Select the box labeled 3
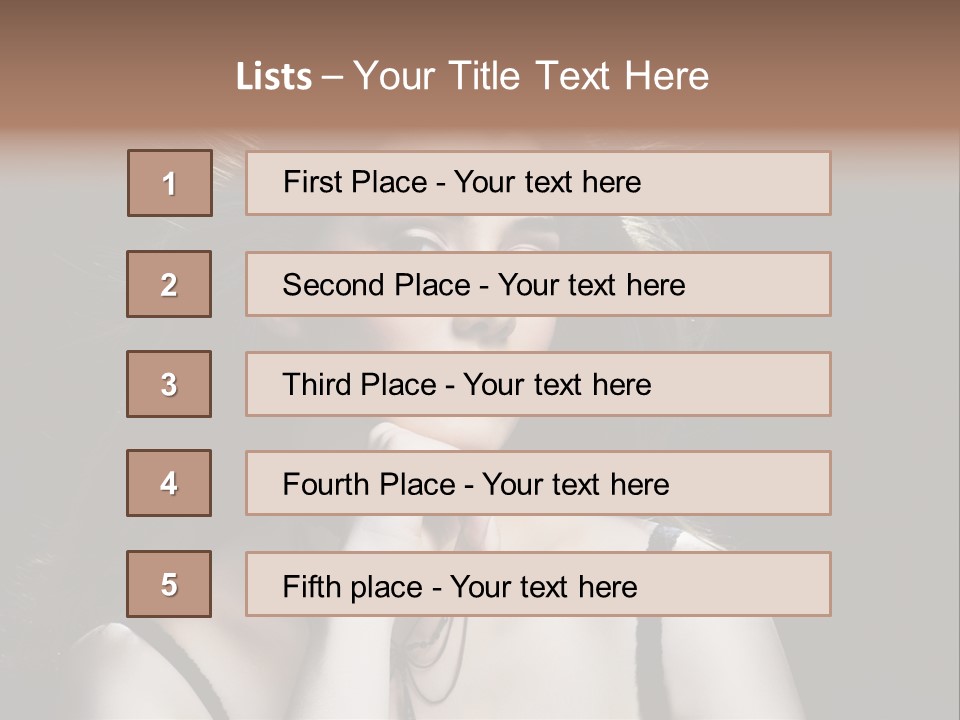 tap(169, 384)
